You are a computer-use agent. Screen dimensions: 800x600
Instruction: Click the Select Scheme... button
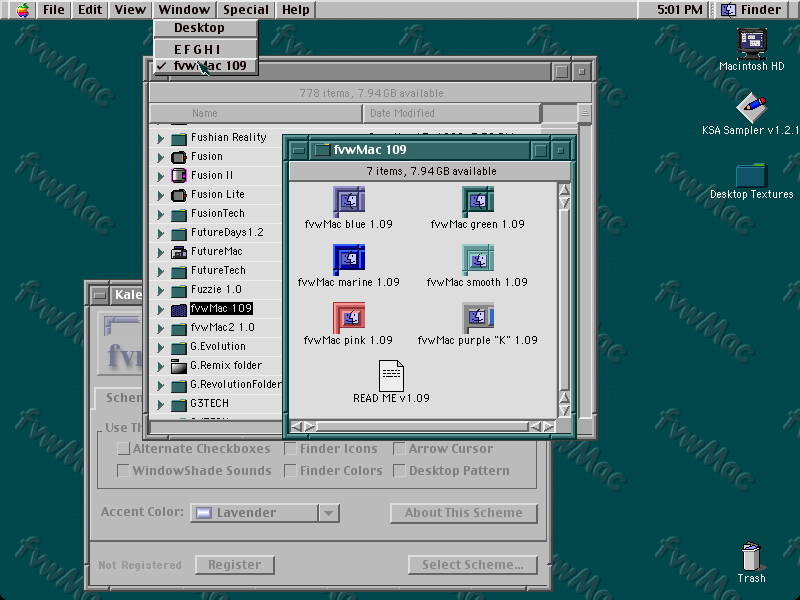(472, 565)
